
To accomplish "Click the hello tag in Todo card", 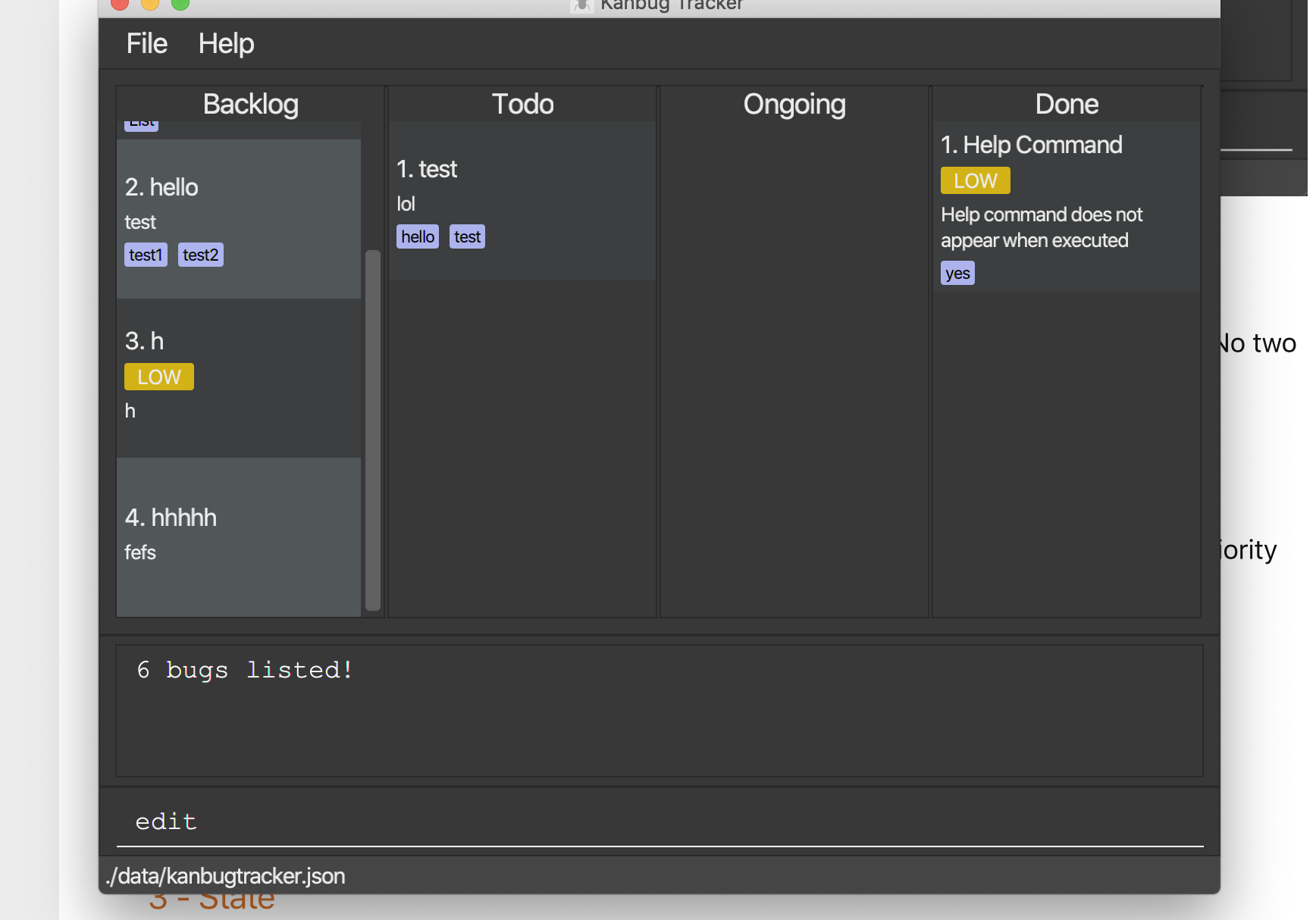I will [x=418, y=236].
